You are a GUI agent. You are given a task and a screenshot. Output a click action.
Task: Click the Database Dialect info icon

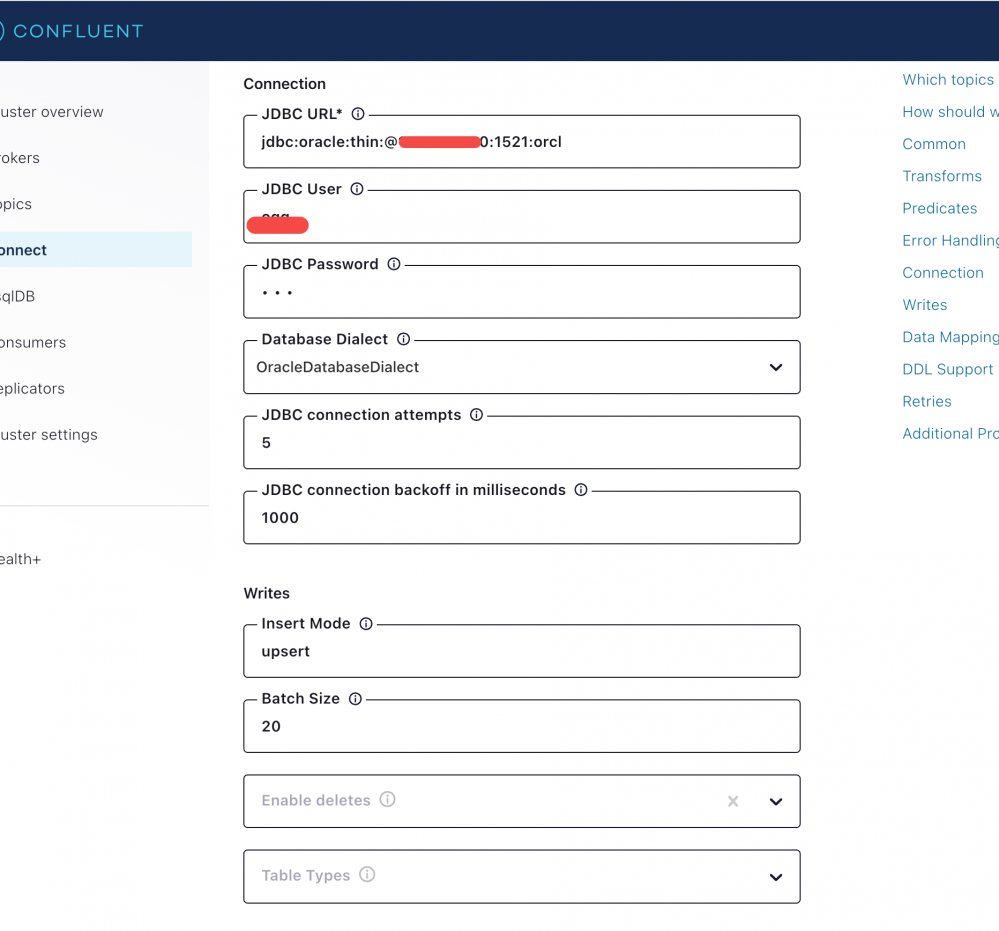pos(403,339)
